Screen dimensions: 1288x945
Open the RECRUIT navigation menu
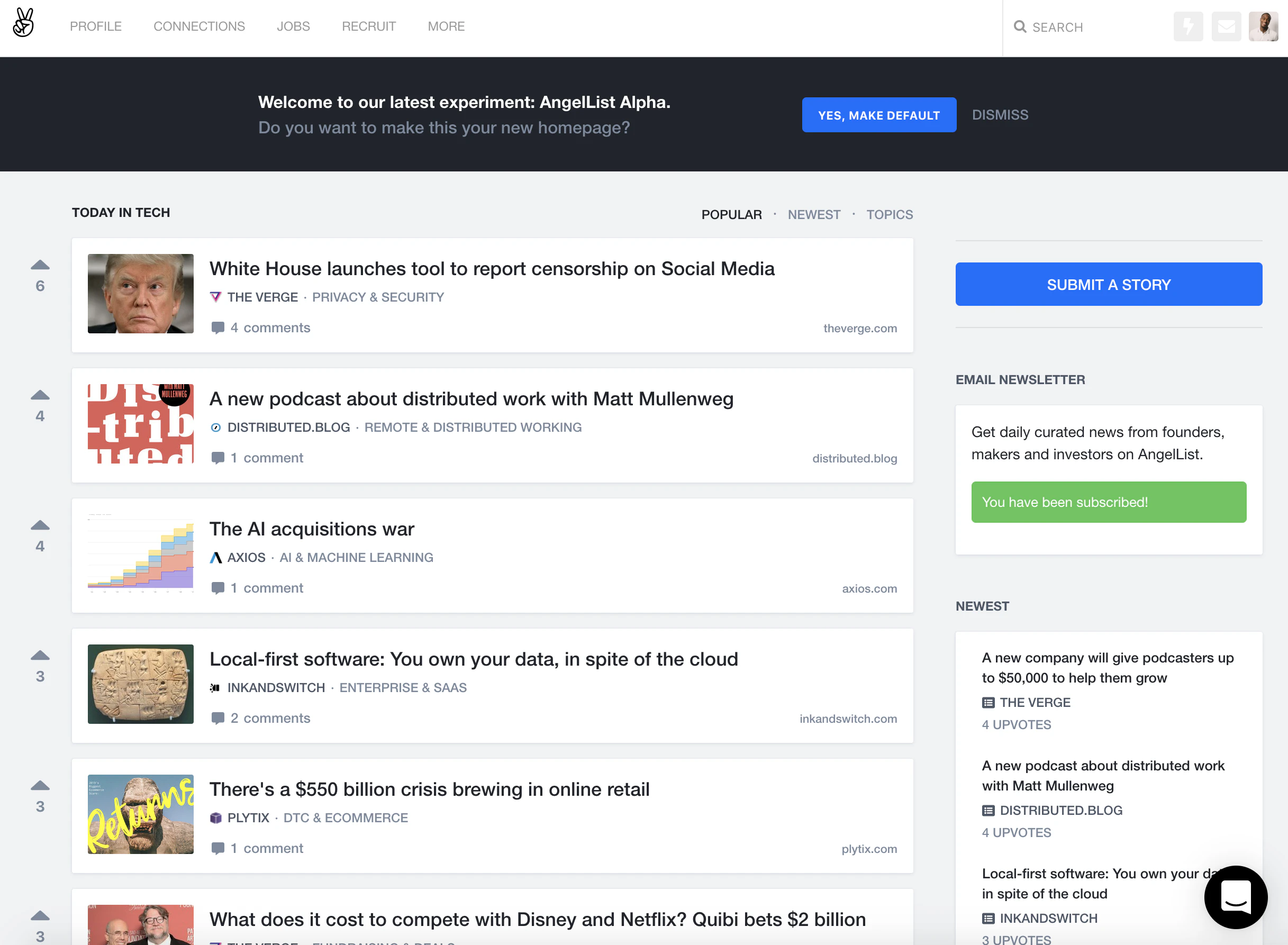point(368,26)
